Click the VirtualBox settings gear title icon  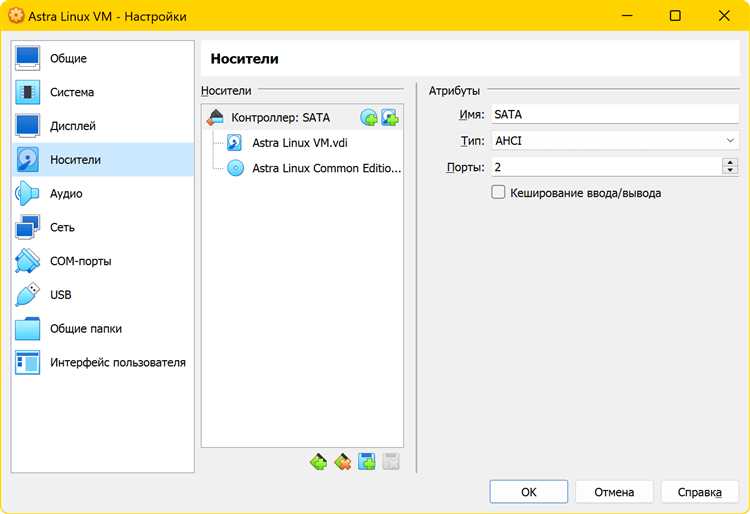16,16
